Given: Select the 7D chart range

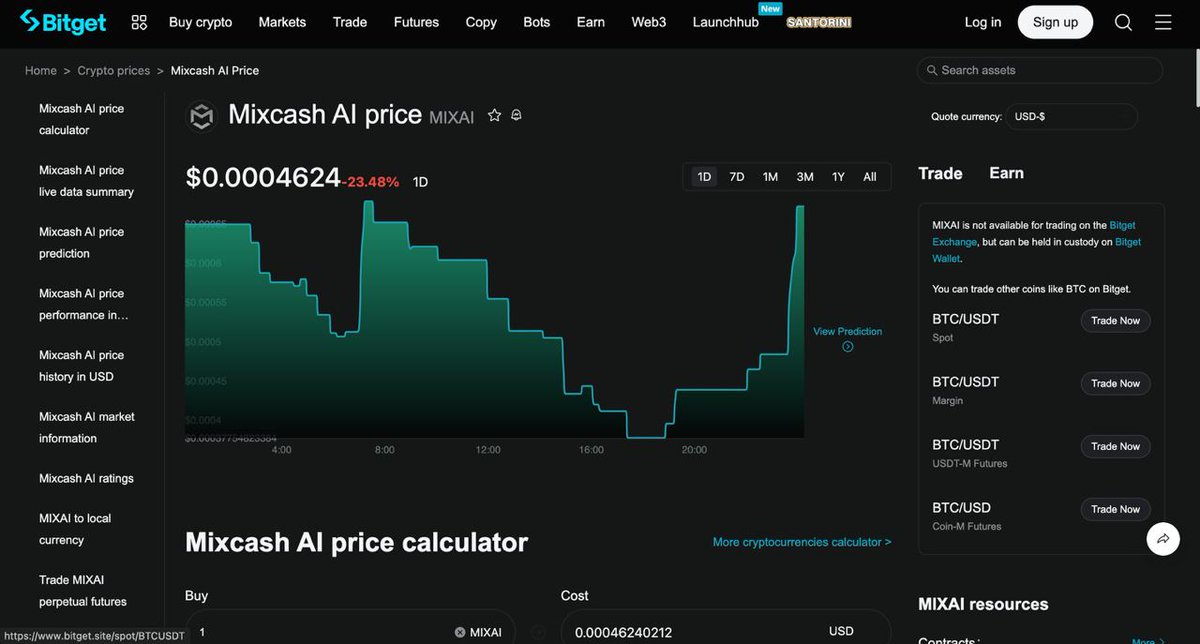Looking at the screenshot, I should (737, 177).
